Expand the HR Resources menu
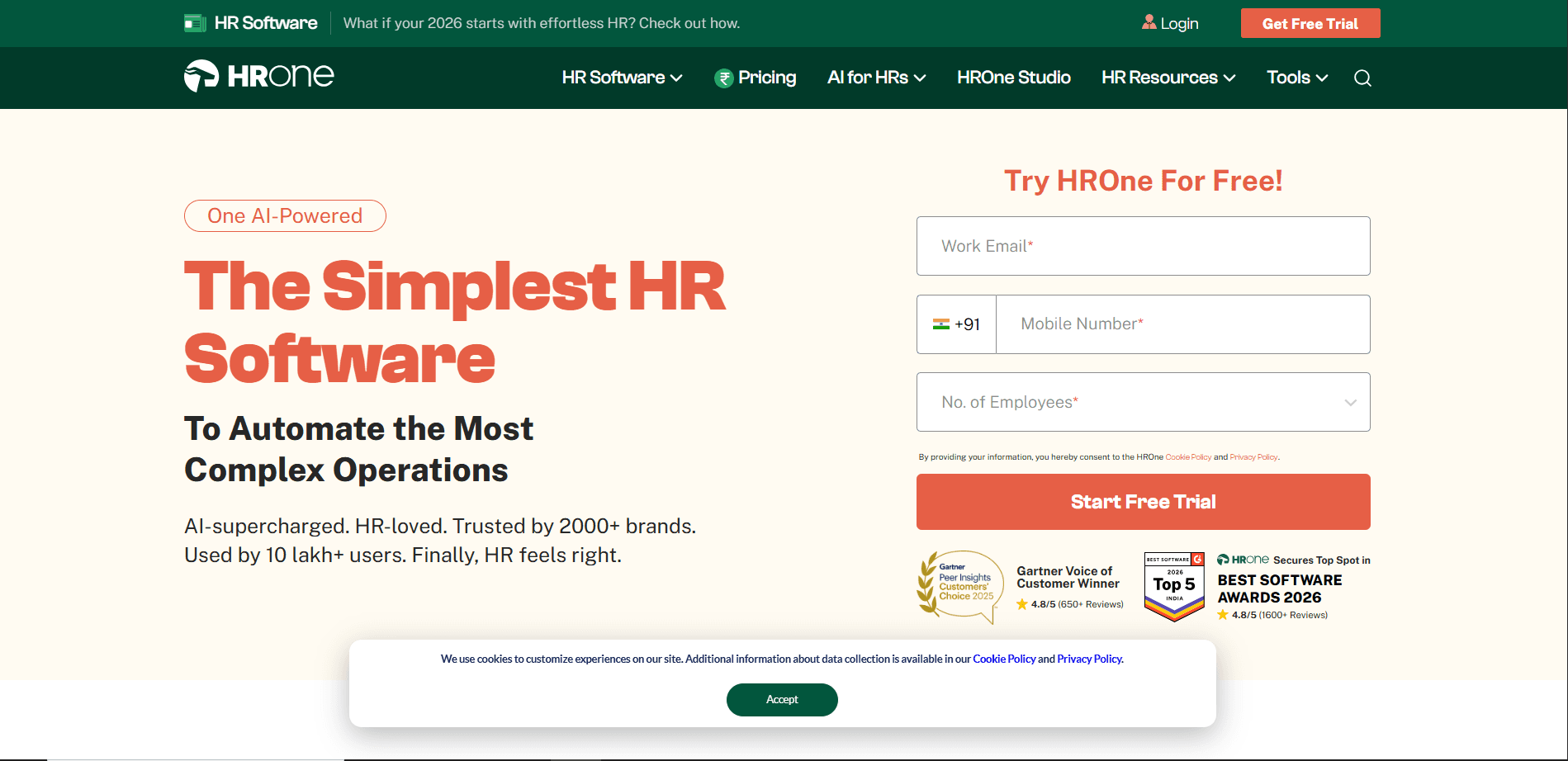 click(1168, 78)
